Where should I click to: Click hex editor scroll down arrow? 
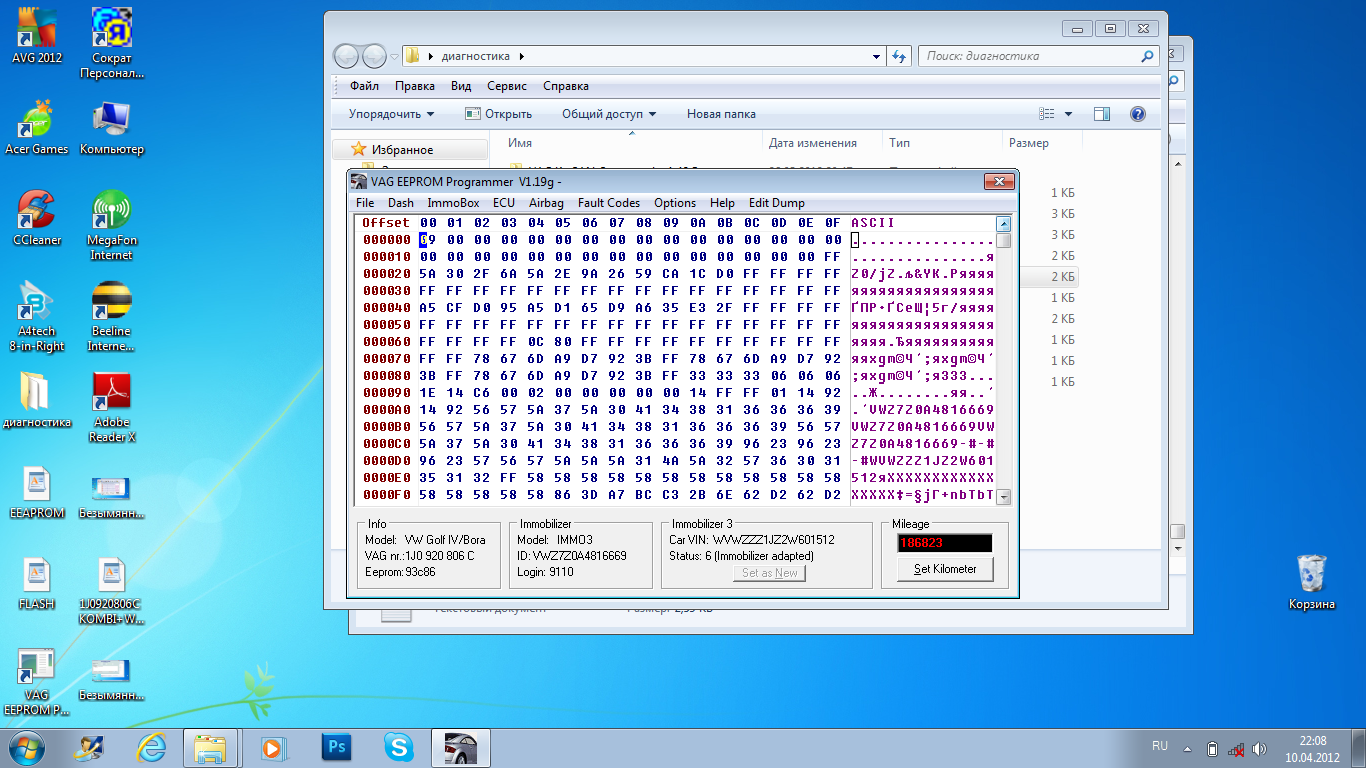1004,497
